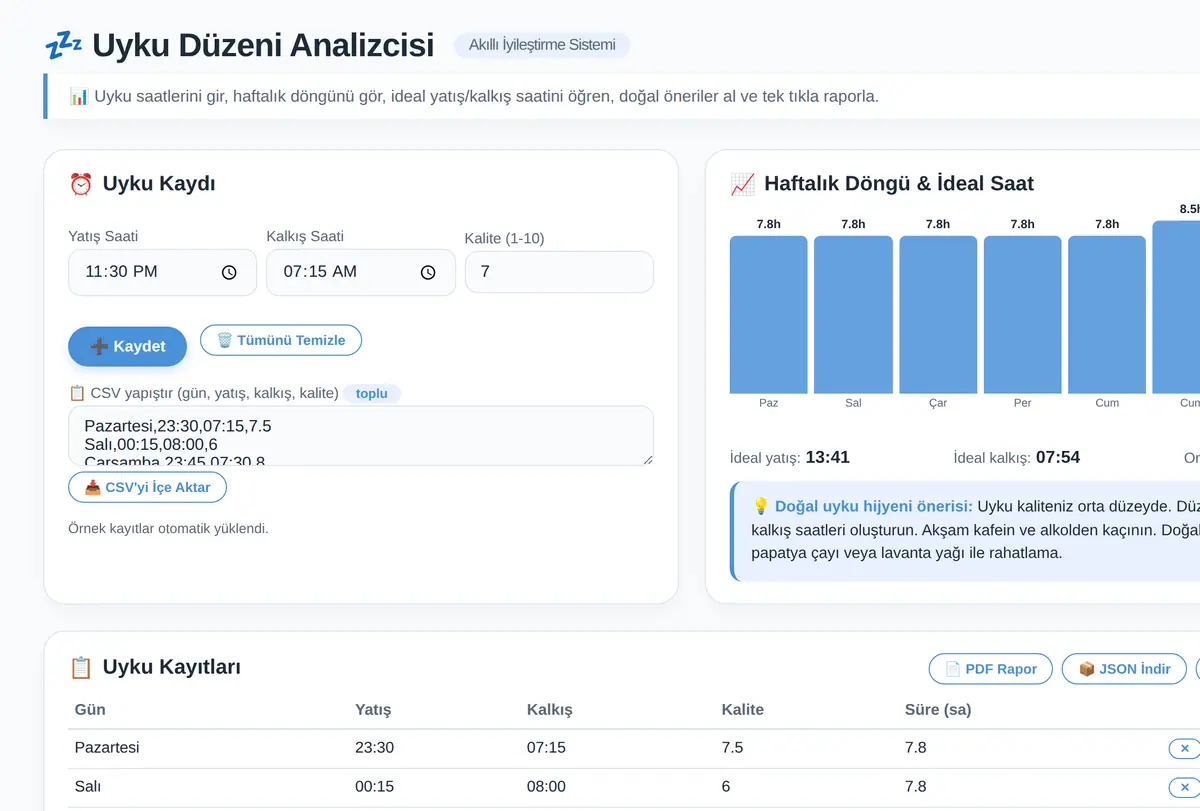Remove the Salı row using its × button

coord(1184,787)
